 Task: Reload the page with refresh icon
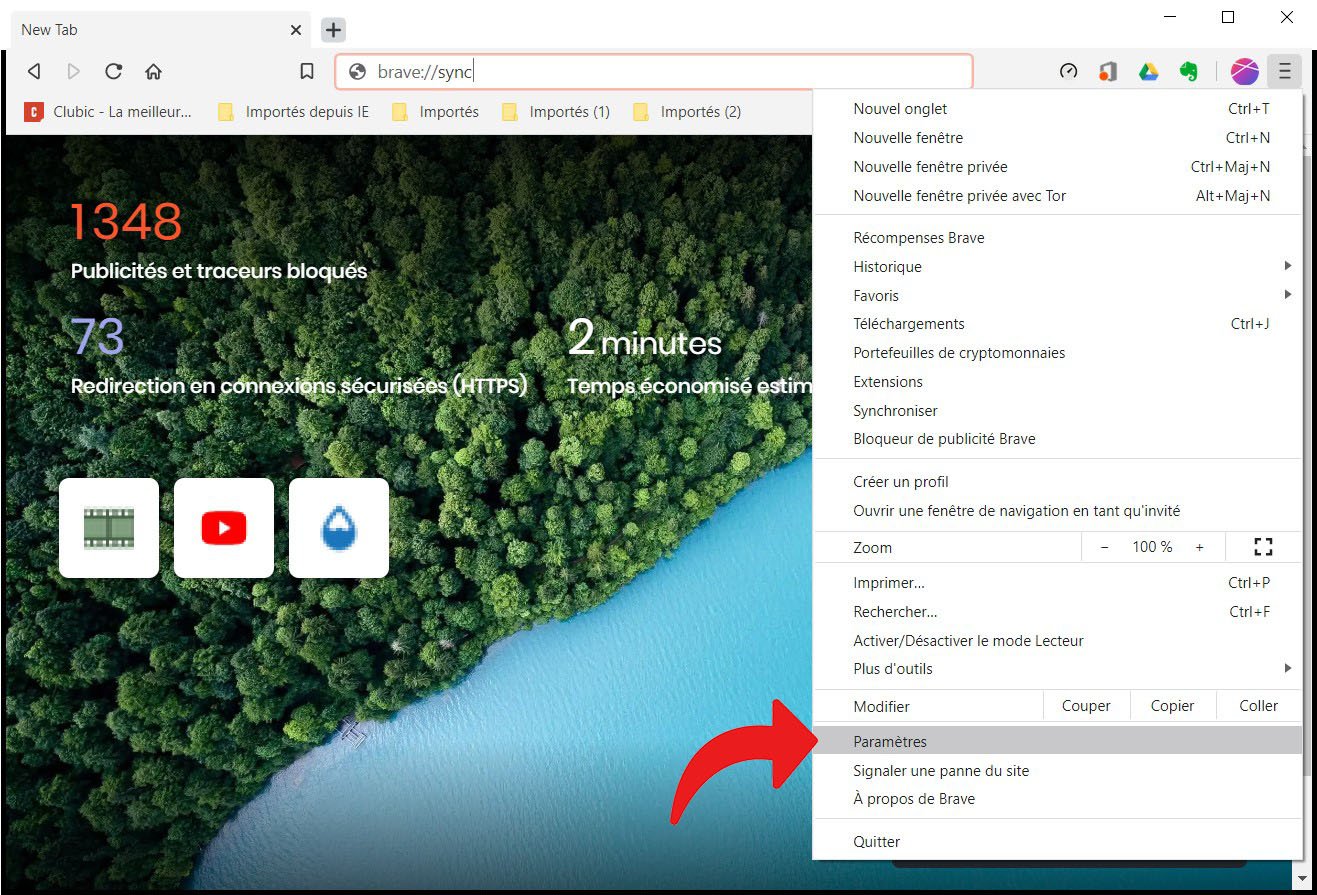pos(113,71)
